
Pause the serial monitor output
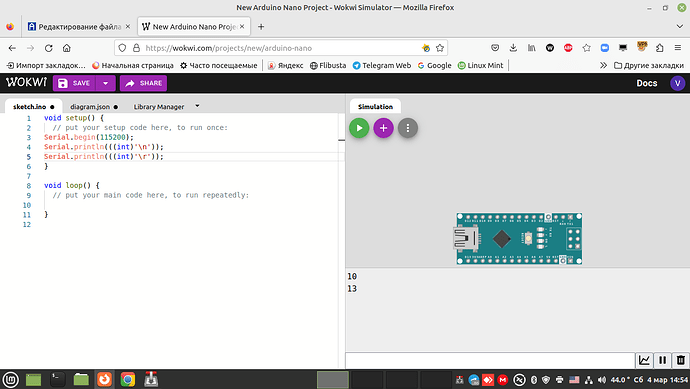pyautogui.click(x=662, y=360)
